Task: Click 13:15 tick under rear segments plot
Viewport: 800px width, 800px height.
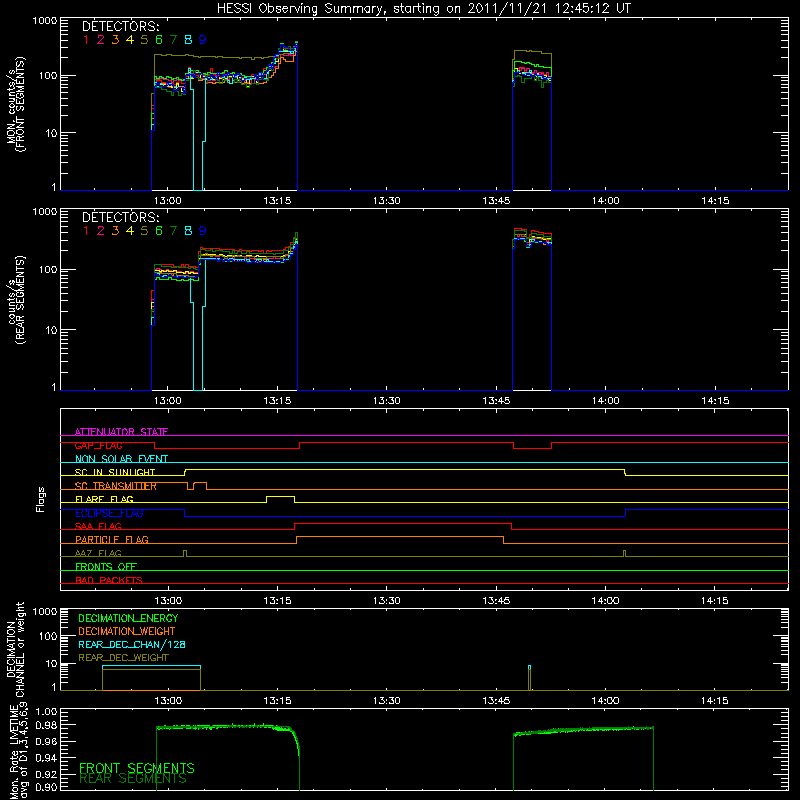Action: (277, 401)
